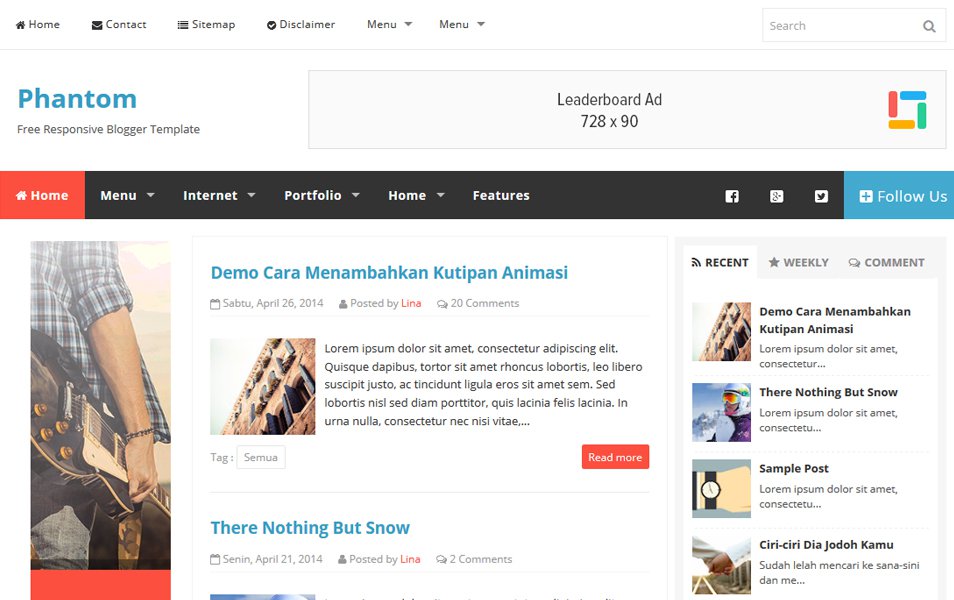Viewport: 954px width, 600px height.
Task: Open sidebar Sample Post link
Action: click(793, 469)
